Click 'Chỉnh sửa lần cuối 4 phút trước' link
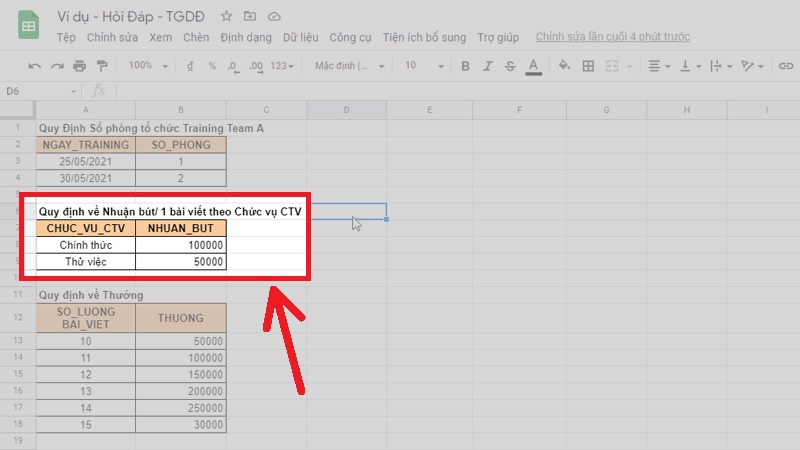 (612, 38)
